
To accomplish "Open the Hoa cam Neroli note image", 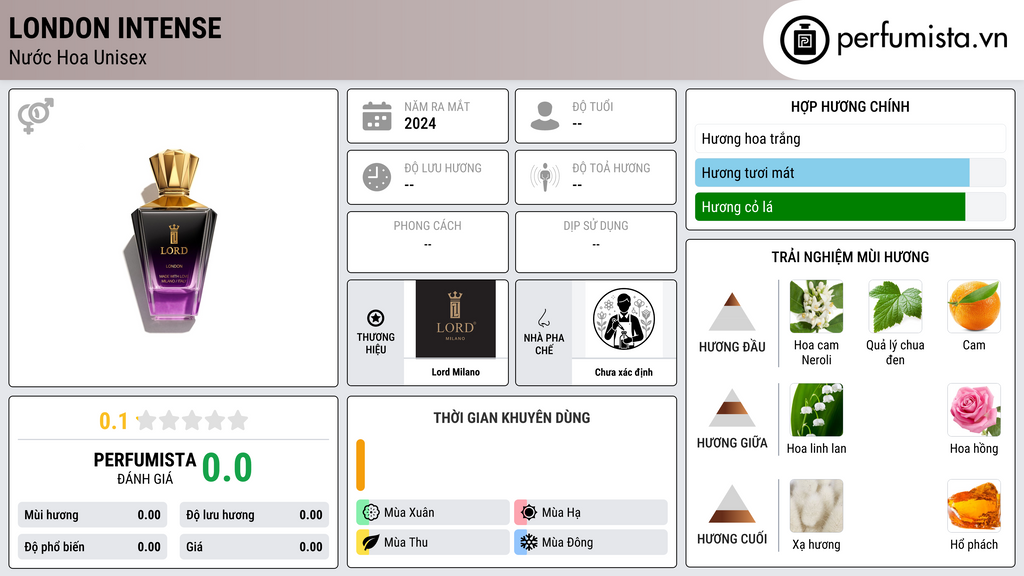I will click(816, 307).
